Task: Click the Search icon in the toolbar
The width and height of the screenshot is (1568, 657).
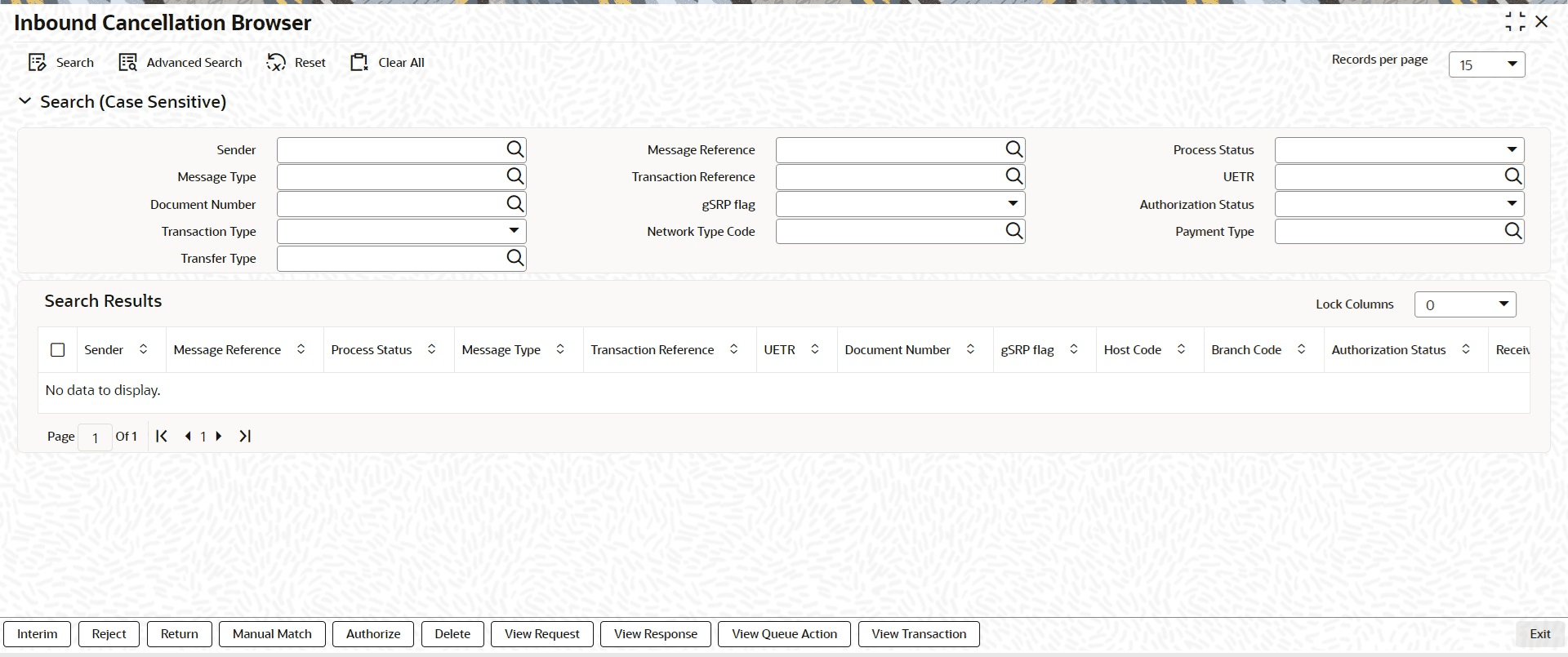Action: [38, 63]
